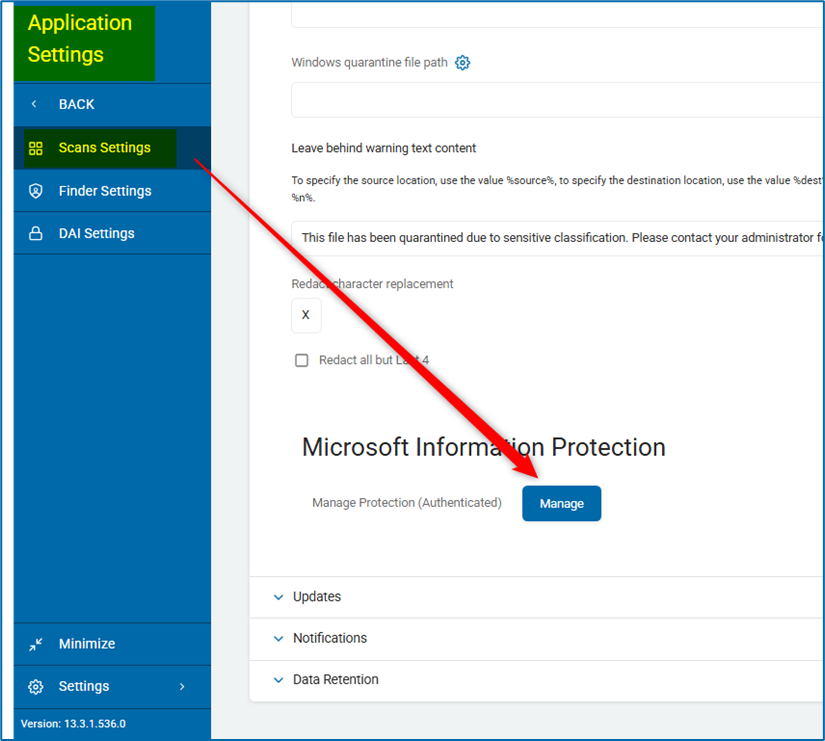Click the Application Settings heading
Viewport: 825px width, 741px height.
point(80,39)
